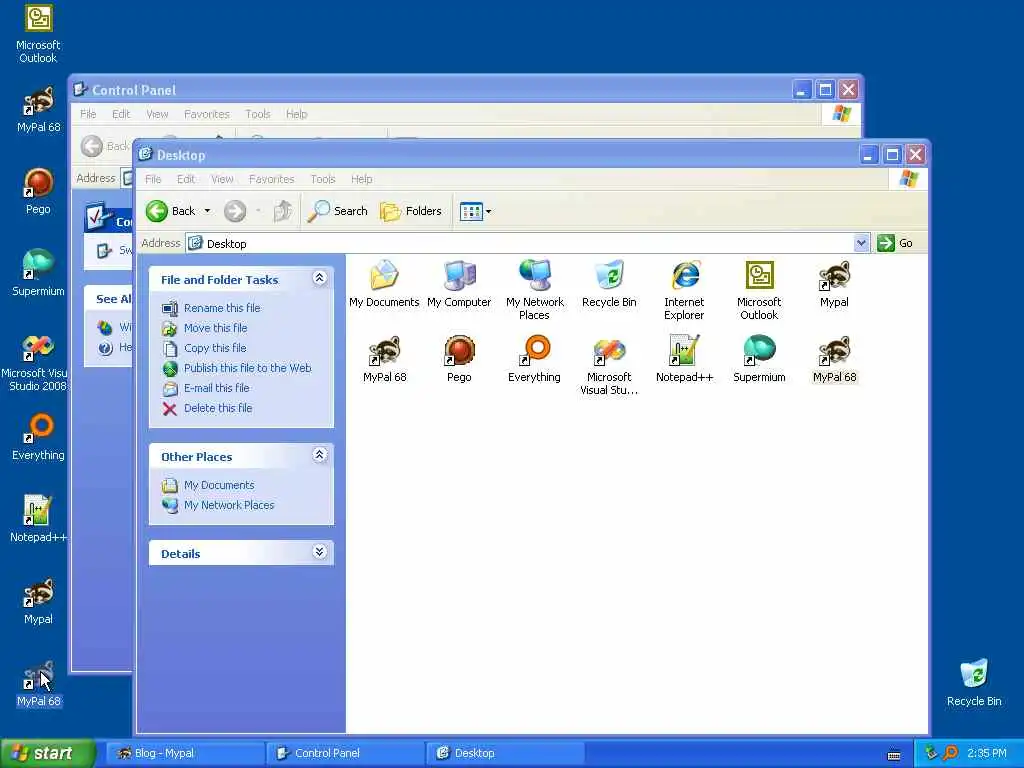Image resolution: width=1024 pixels, height=768 pixels.
Task: Open Help menu in Desktop window
Action: (x=361, y=179)
